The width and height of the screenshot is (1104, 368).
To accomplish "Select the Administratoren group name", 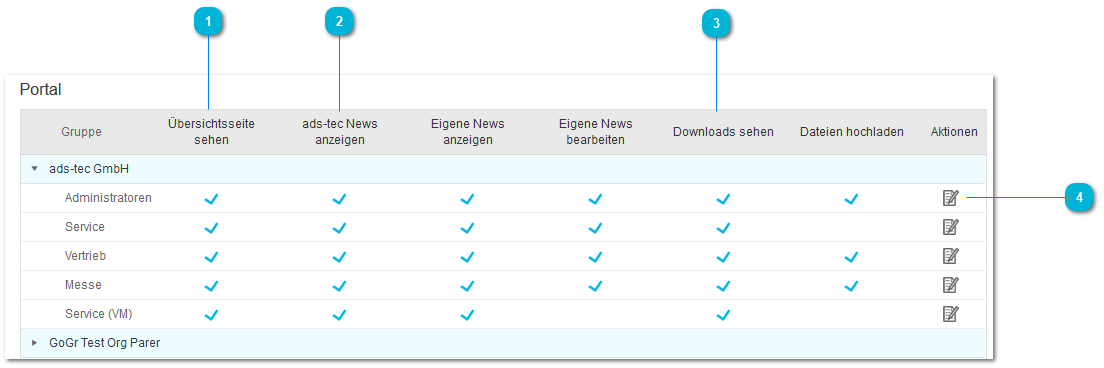I will tap(108, 198).
